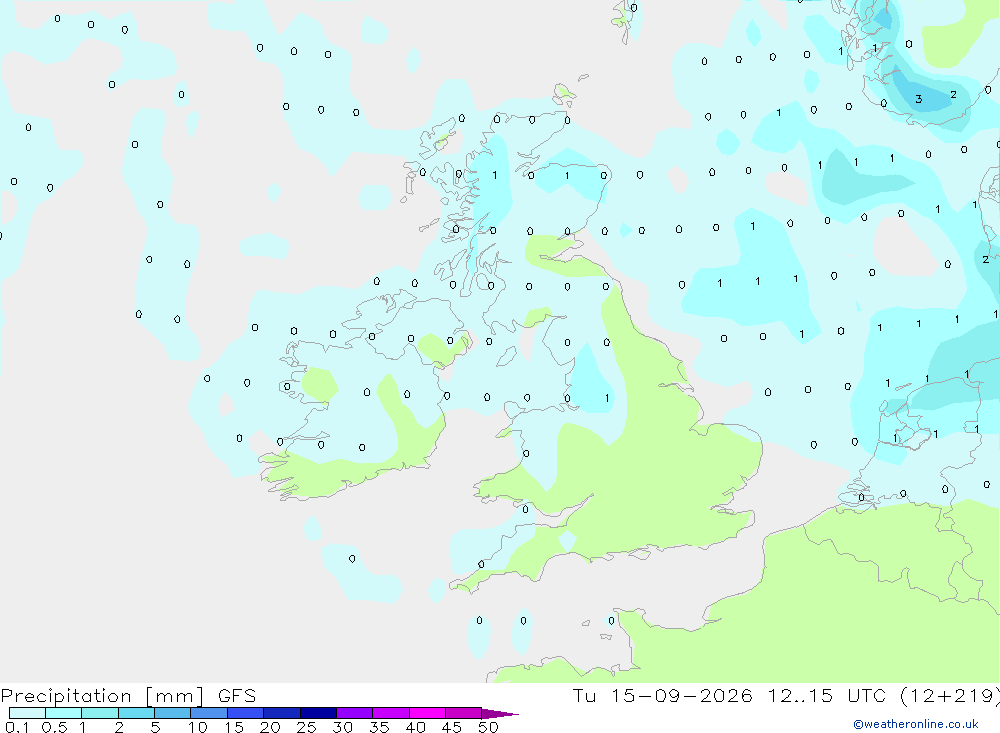The height and width of the screenshot is (733, 1000).
Task: Select the 2 to 5 mm legend color
Action: point(136,713)
